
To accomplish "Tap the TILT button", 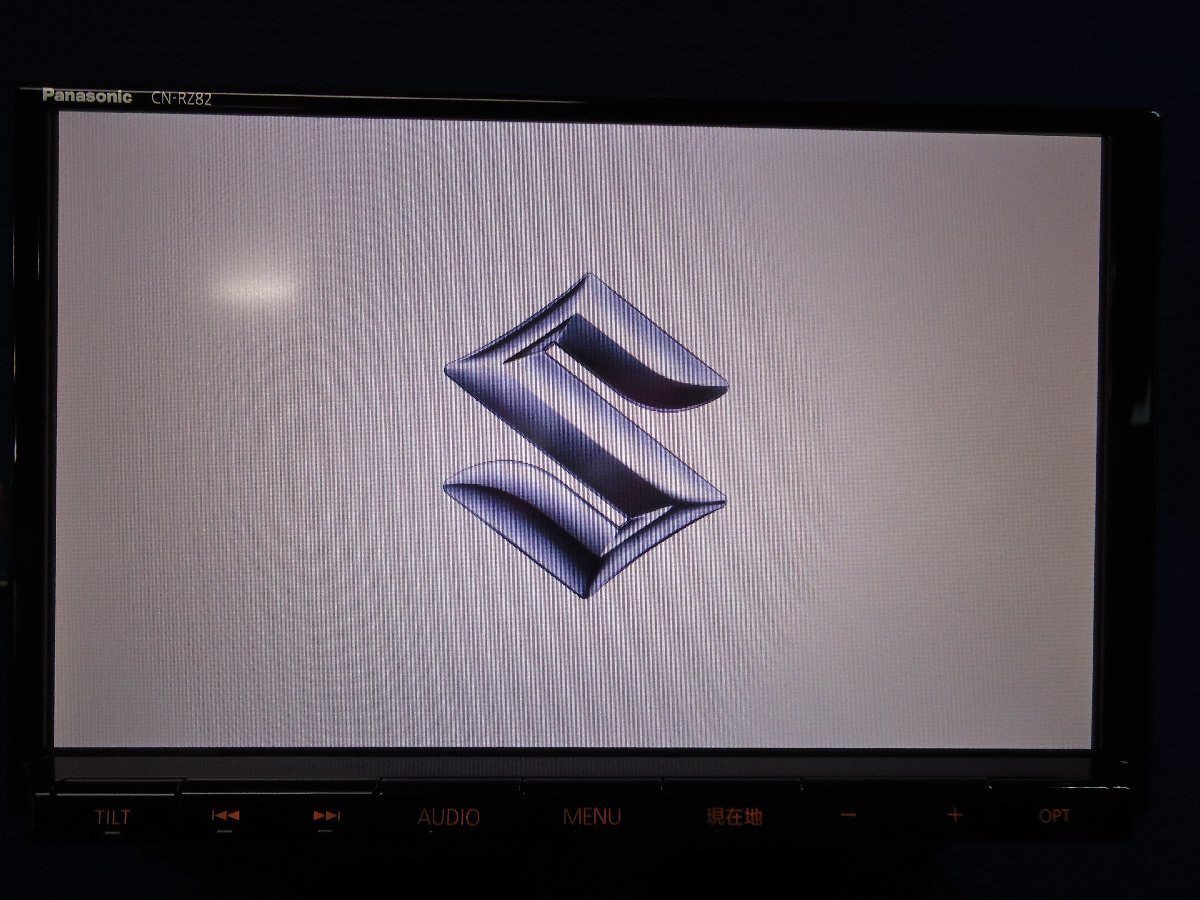I will (x=112, y=817).
